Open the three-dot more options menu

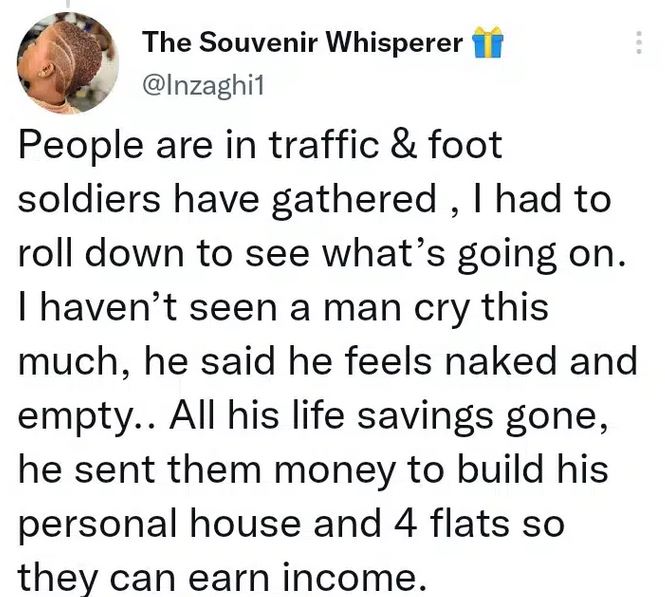[x=638, y=43]
